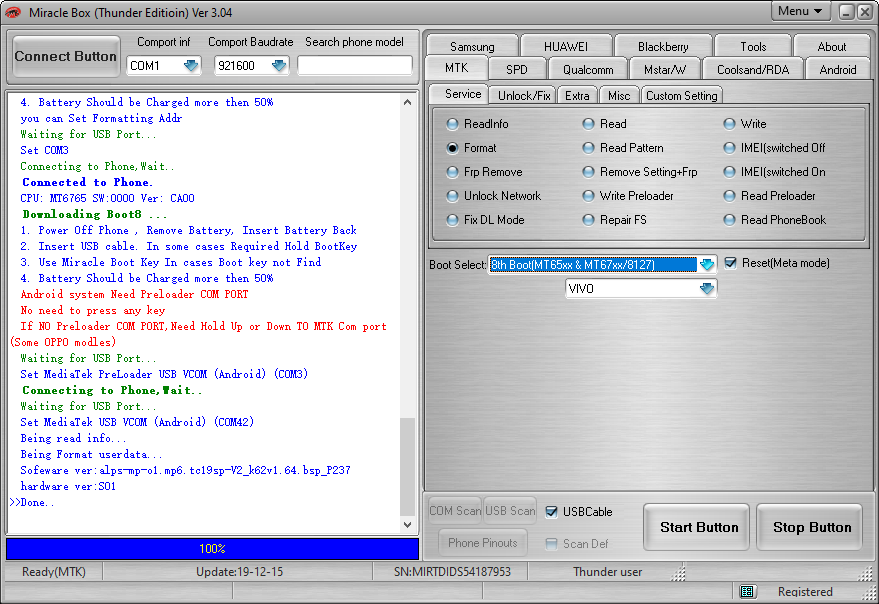Select the Repair FS radio option
The width and height of the screenshot is (879, 604).
click(x=614, y=220)
